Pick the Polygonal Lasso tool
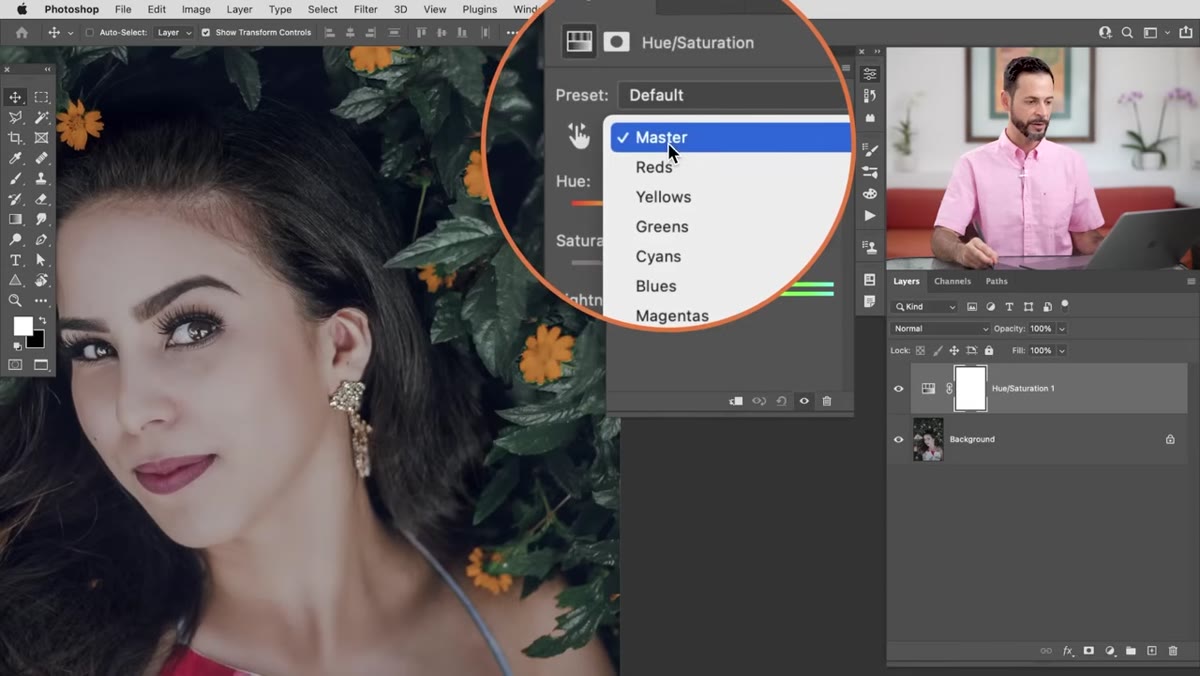Image resolution: width=1200 pixels, height=676 pixels. pyautogui.click(x=16, y=118)
